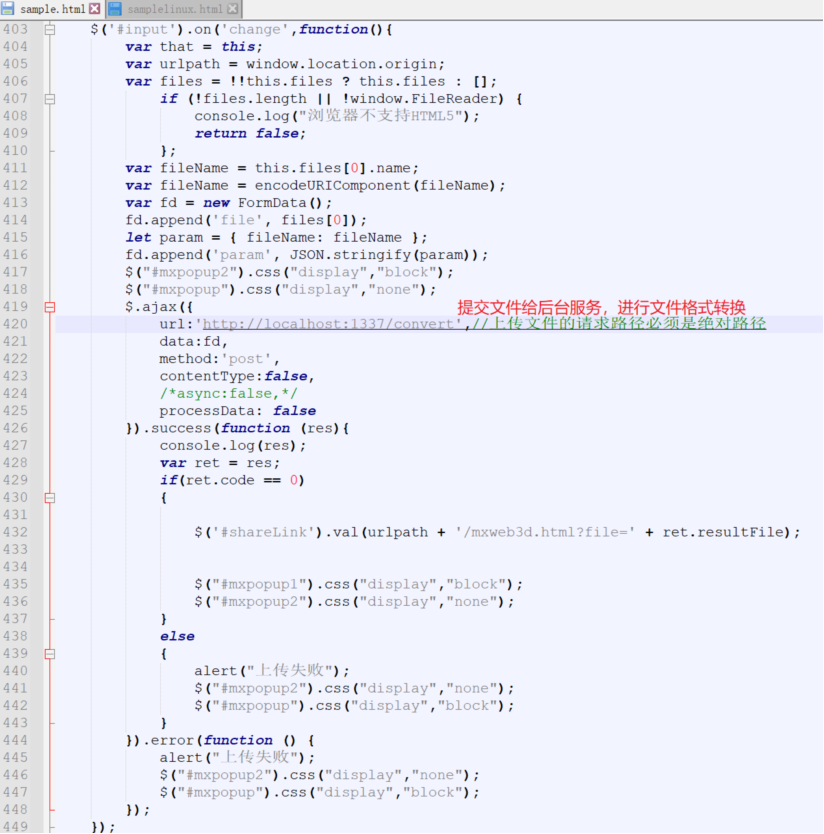Click line number 420 in the margin
Image resolution: width=824 pixels, height=834 pixels.
click(15, 324)
